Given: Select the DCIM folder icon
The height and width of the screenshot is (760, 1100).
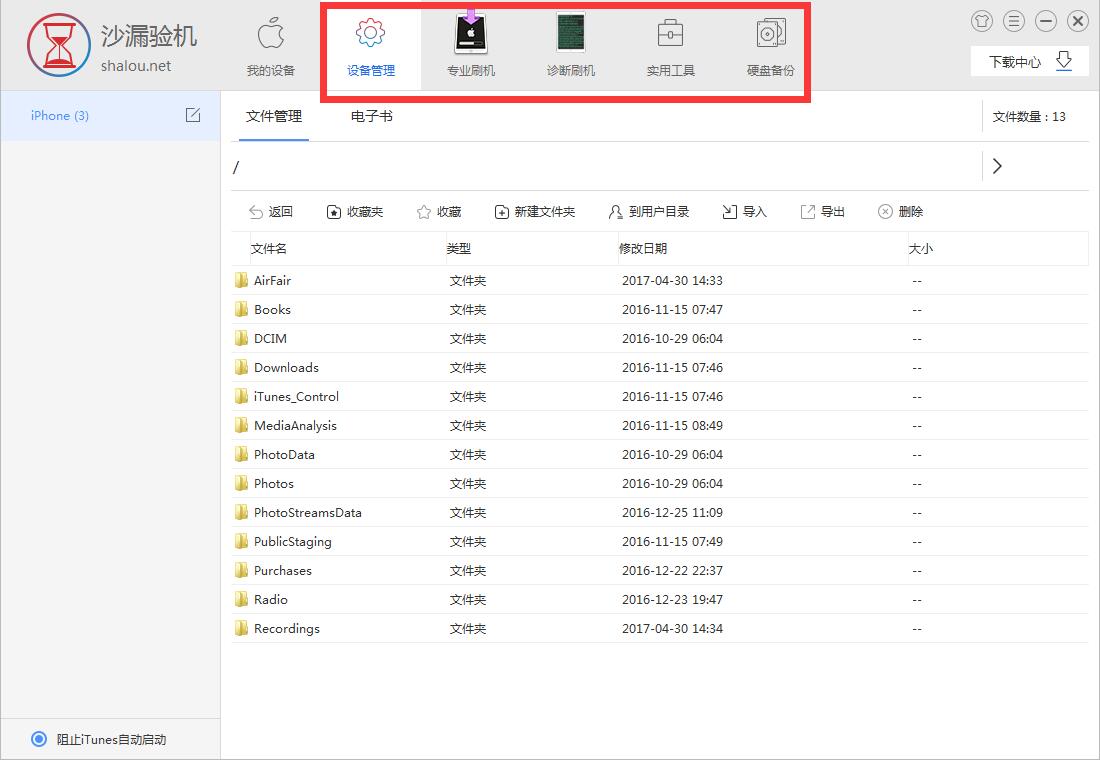Looking at the screenshot, I should coord(241,338).
